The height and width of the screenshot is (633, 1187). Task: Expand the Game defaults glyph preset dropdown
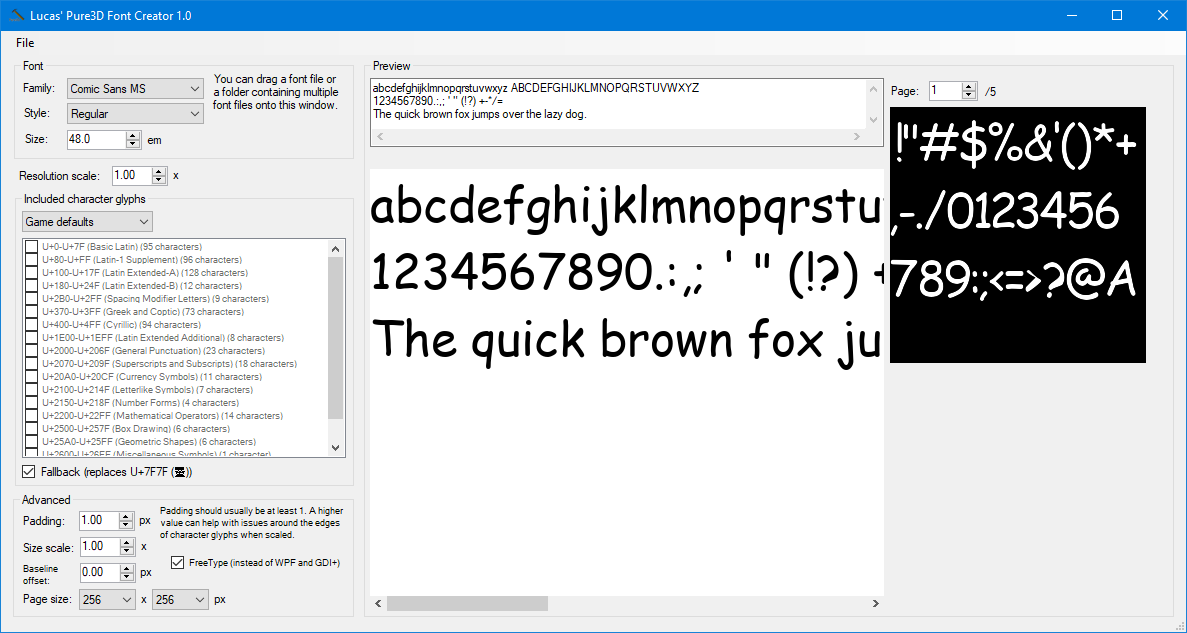(88, 221)
